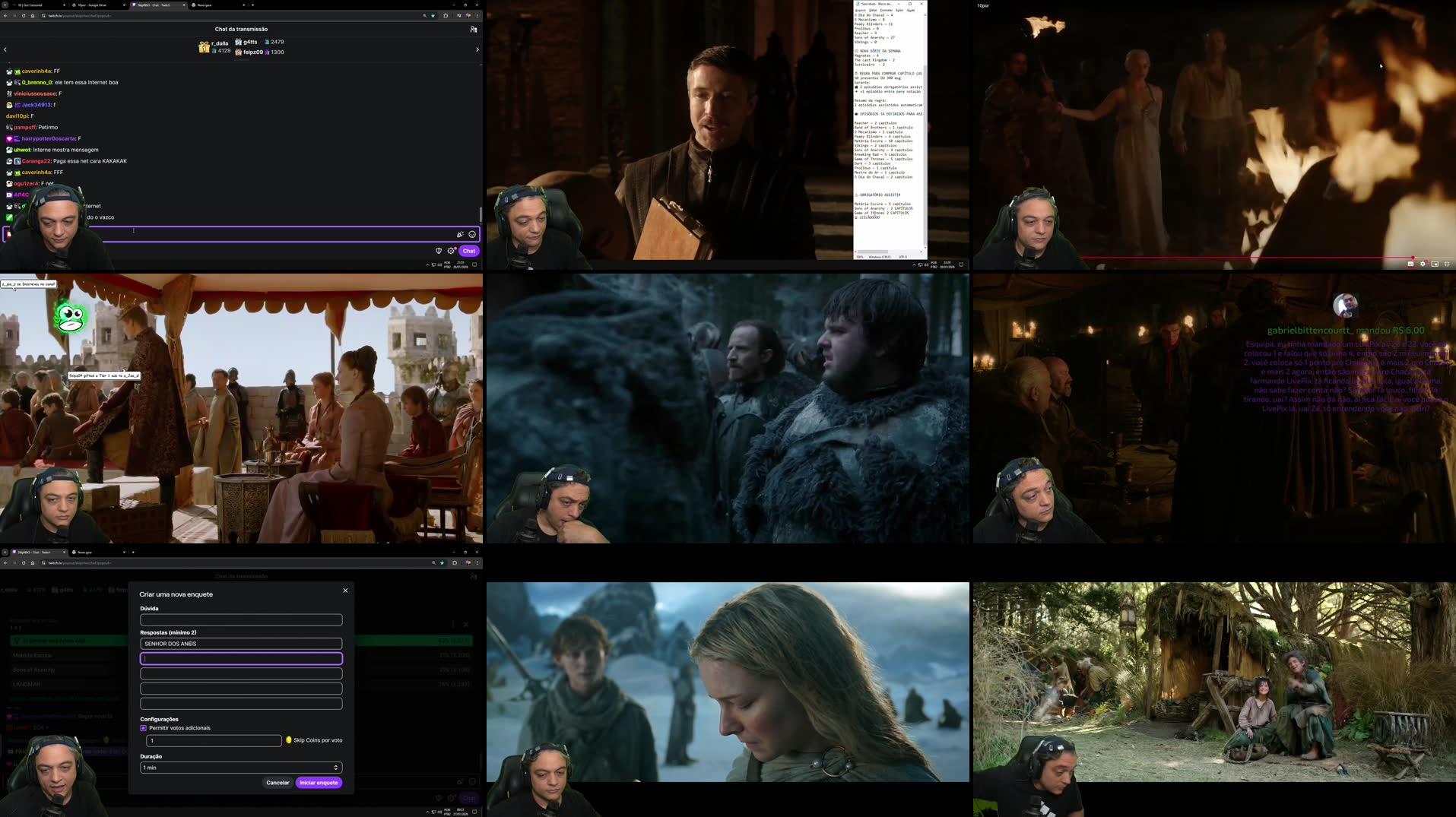The image size is (1456, 817).
Task: Click the gift leaderboard icon above the chat
Action: (x=204, y=47)
